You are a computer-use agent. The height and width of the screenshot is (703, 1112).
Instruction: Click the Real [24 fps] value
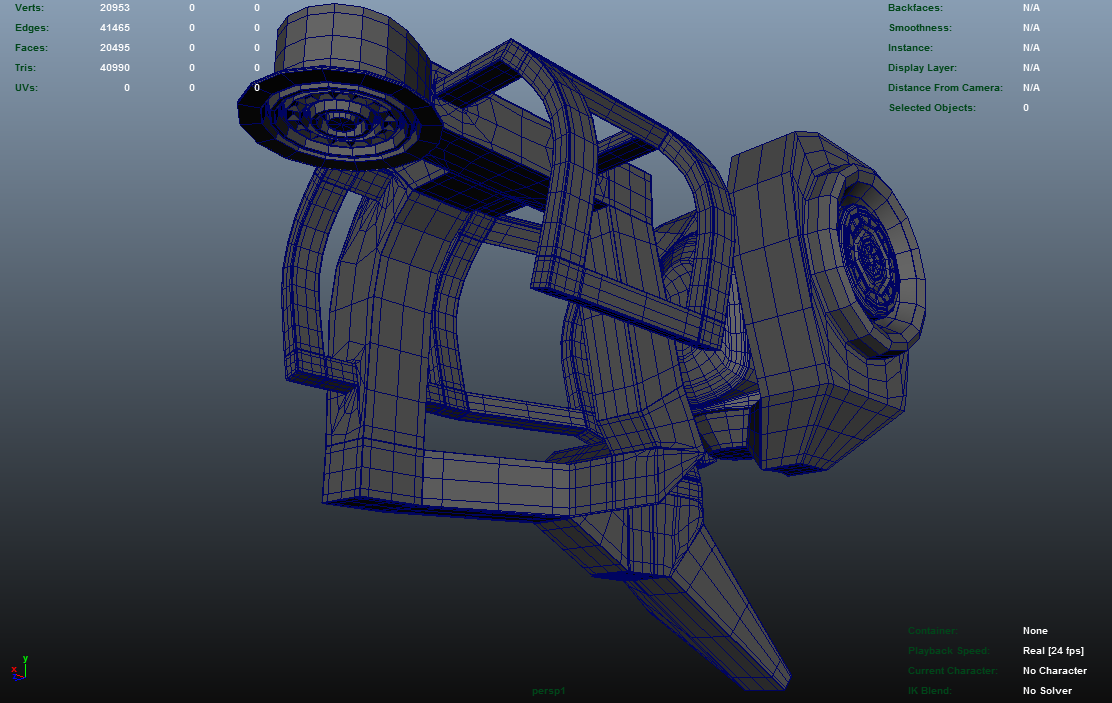pos(1053,651)
